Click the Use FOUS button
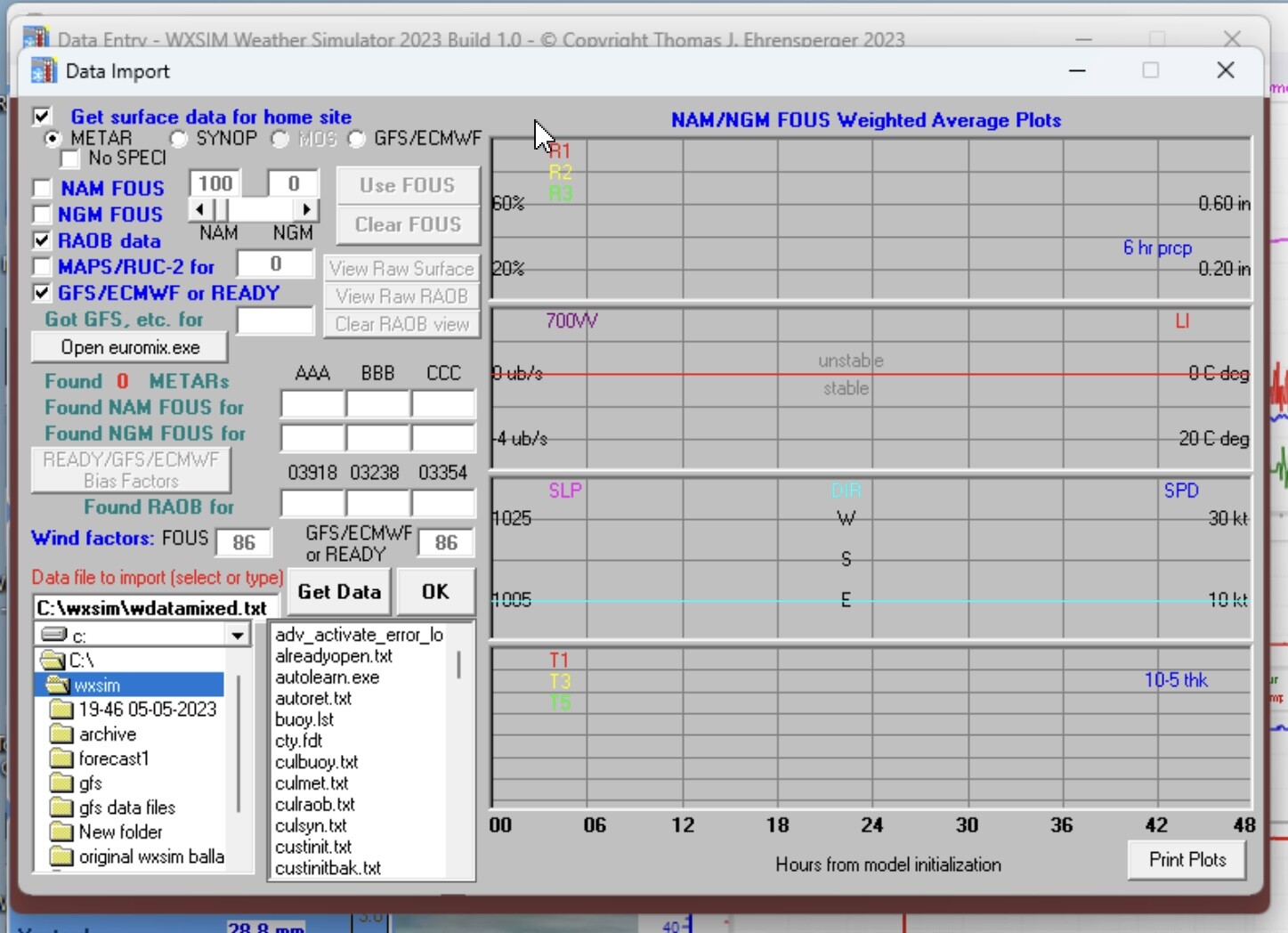The image size is (1288, 933). 408,185
